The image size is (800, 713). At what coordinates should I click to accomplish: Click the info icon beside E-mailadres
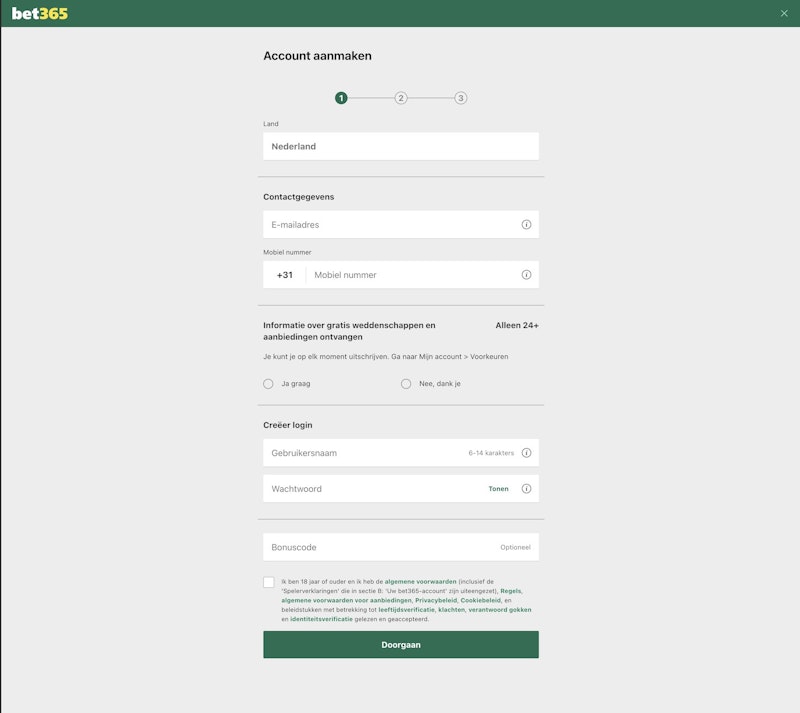click(x=526, y=225)
